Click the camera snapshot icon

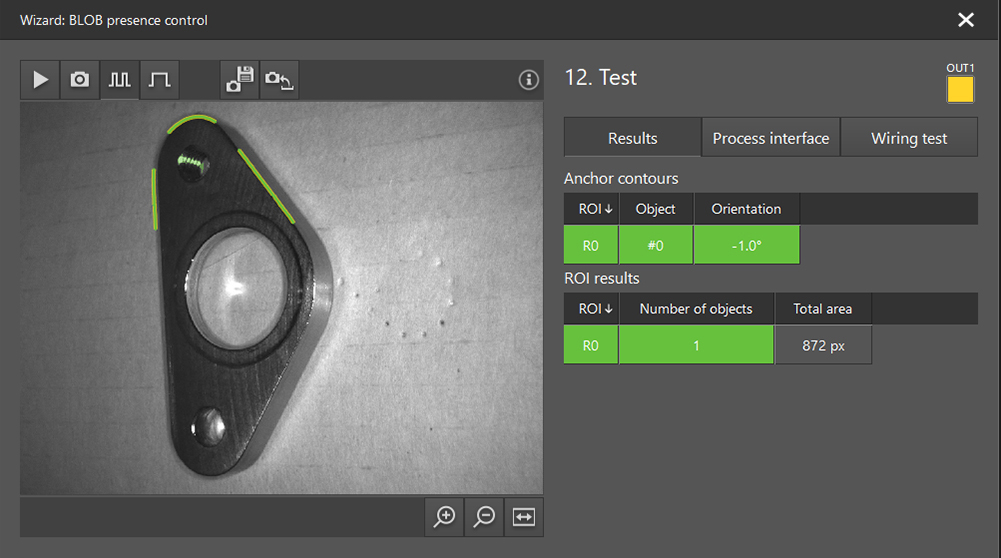tap(80, 80)
